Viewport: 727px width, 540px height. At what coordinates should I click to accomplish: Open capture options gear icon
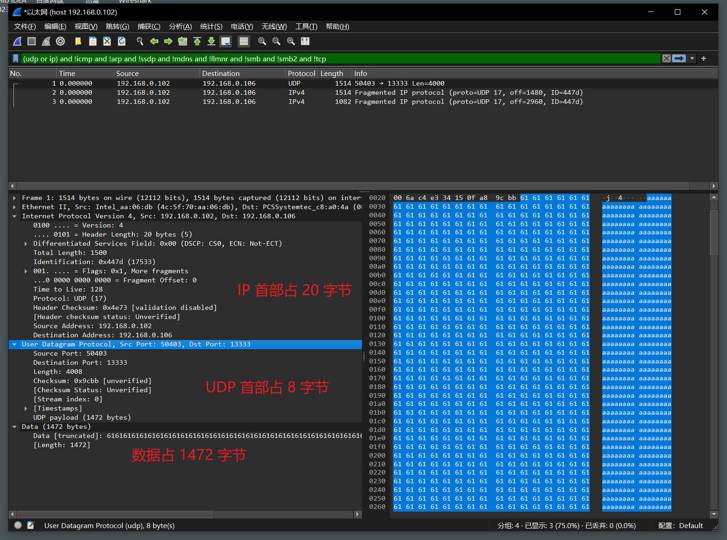pos(60,42)
